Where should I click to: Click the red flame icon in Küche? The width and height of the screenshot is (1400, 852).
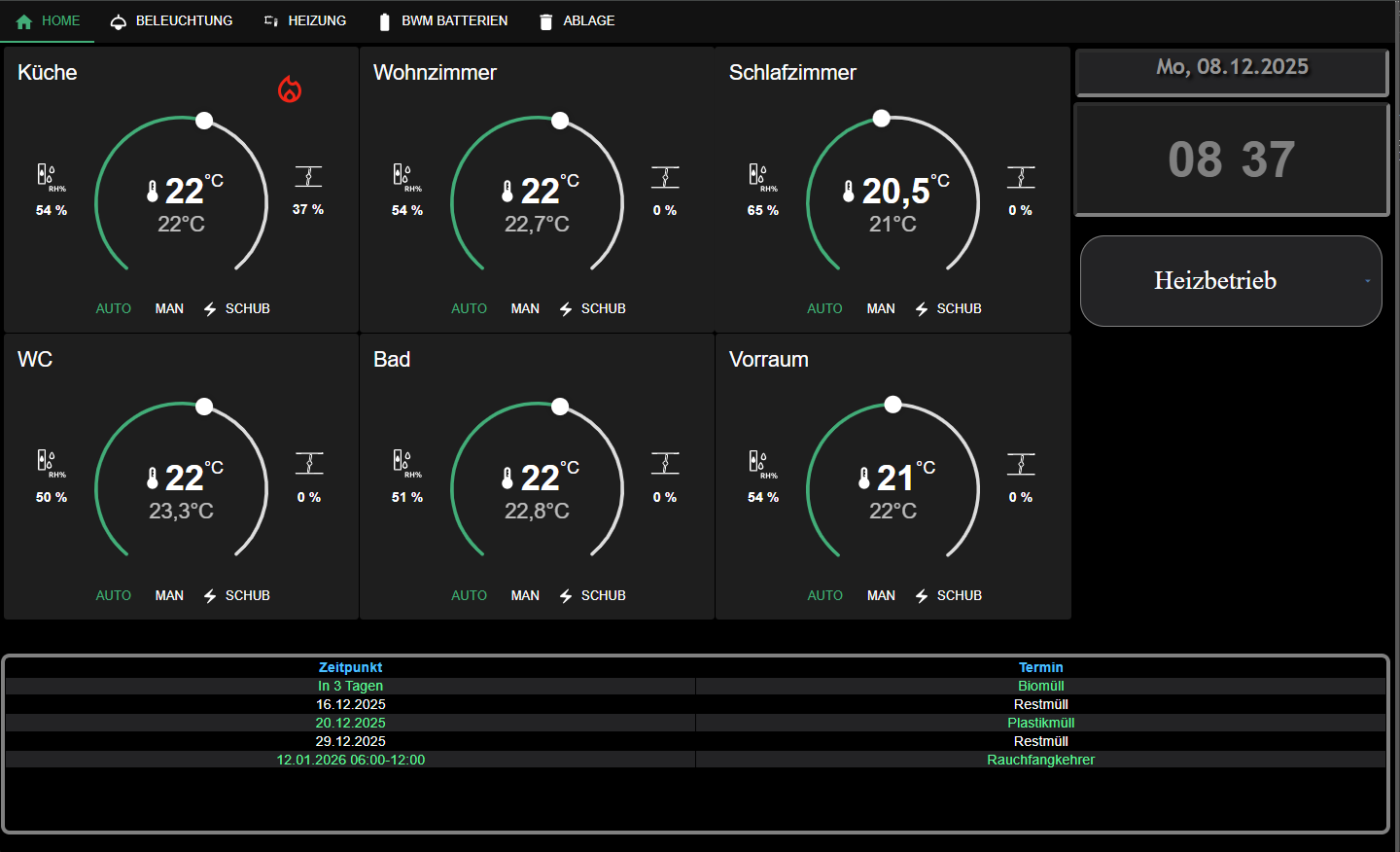point(290,89)
